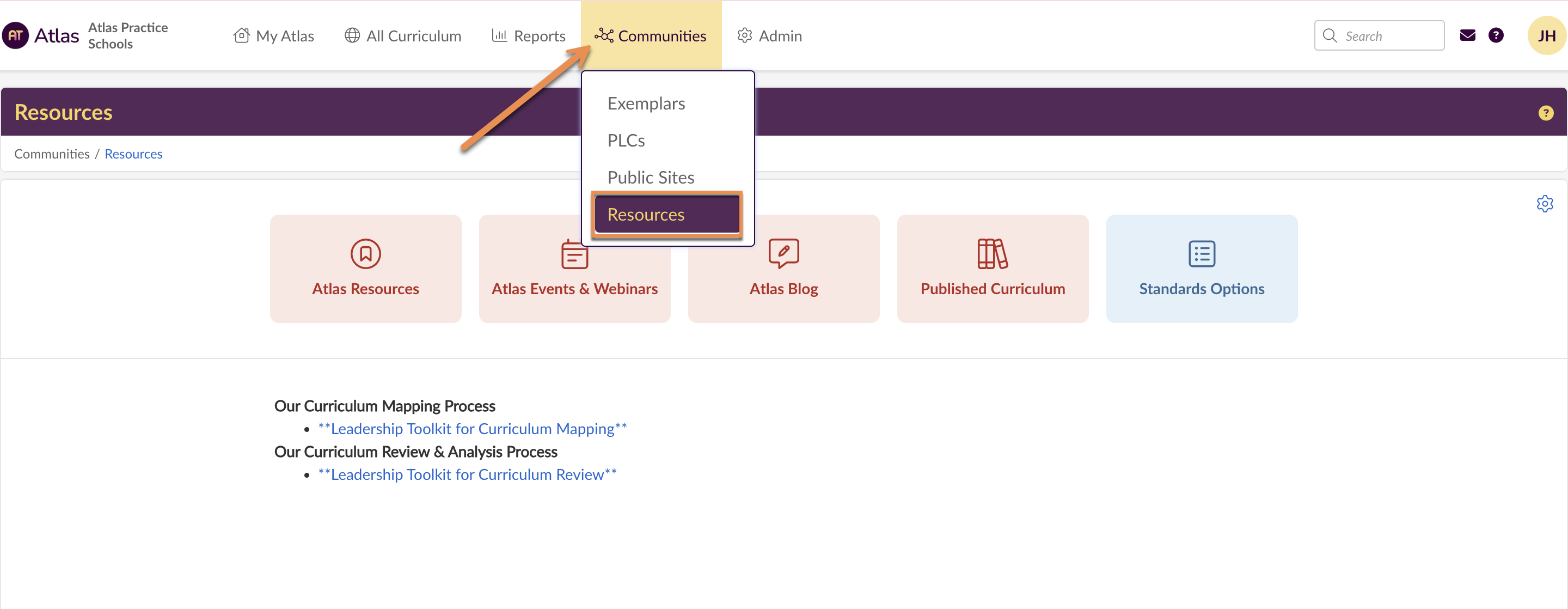Open the mail envelope icon
Image resolution: width=1568 pixels, height=609 pixels.
click(x=1468, y=35)
